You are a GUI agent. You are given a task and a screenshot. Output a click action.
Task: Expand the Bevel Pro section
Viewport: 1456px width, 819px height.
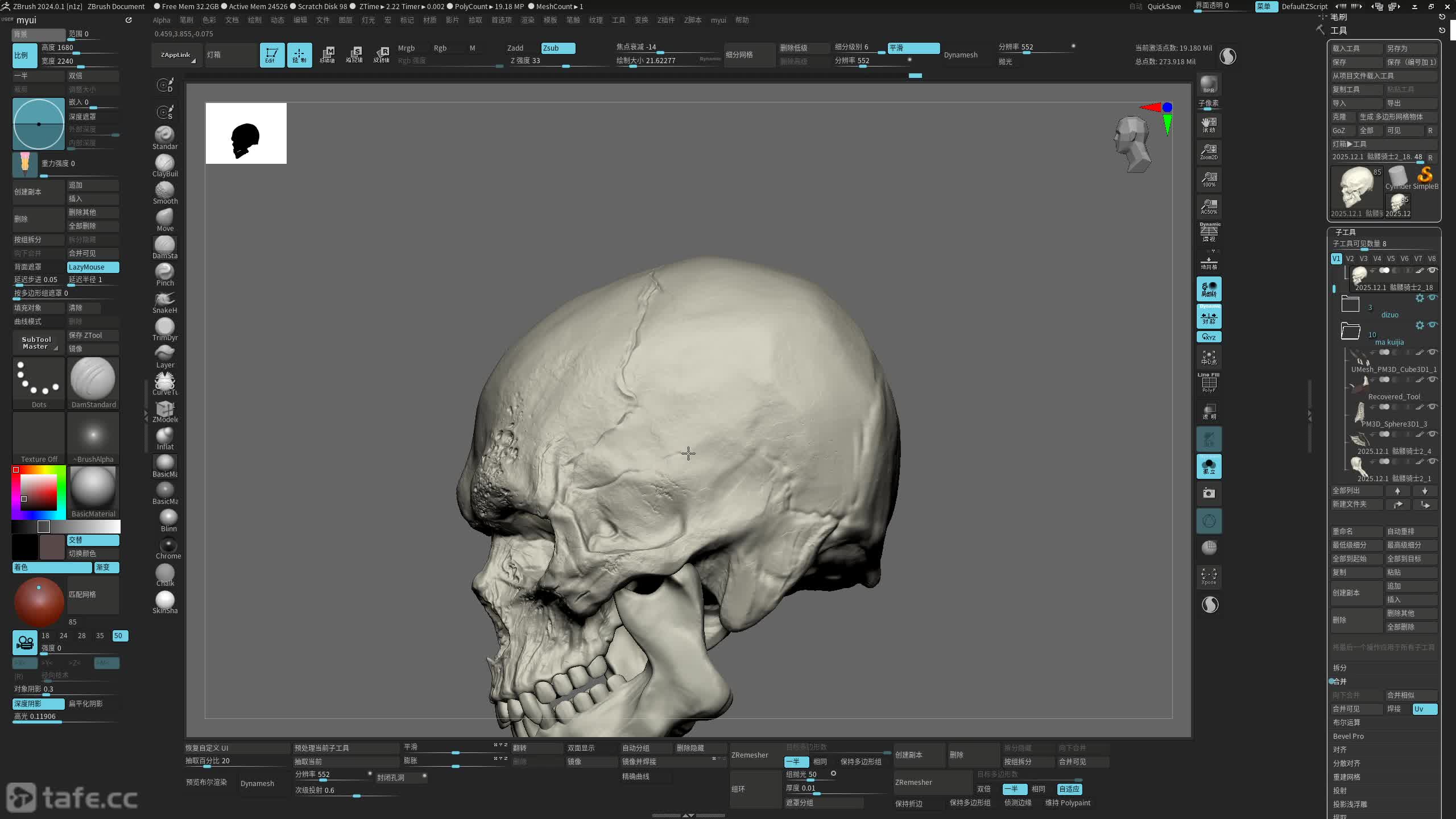[1348, 736]
